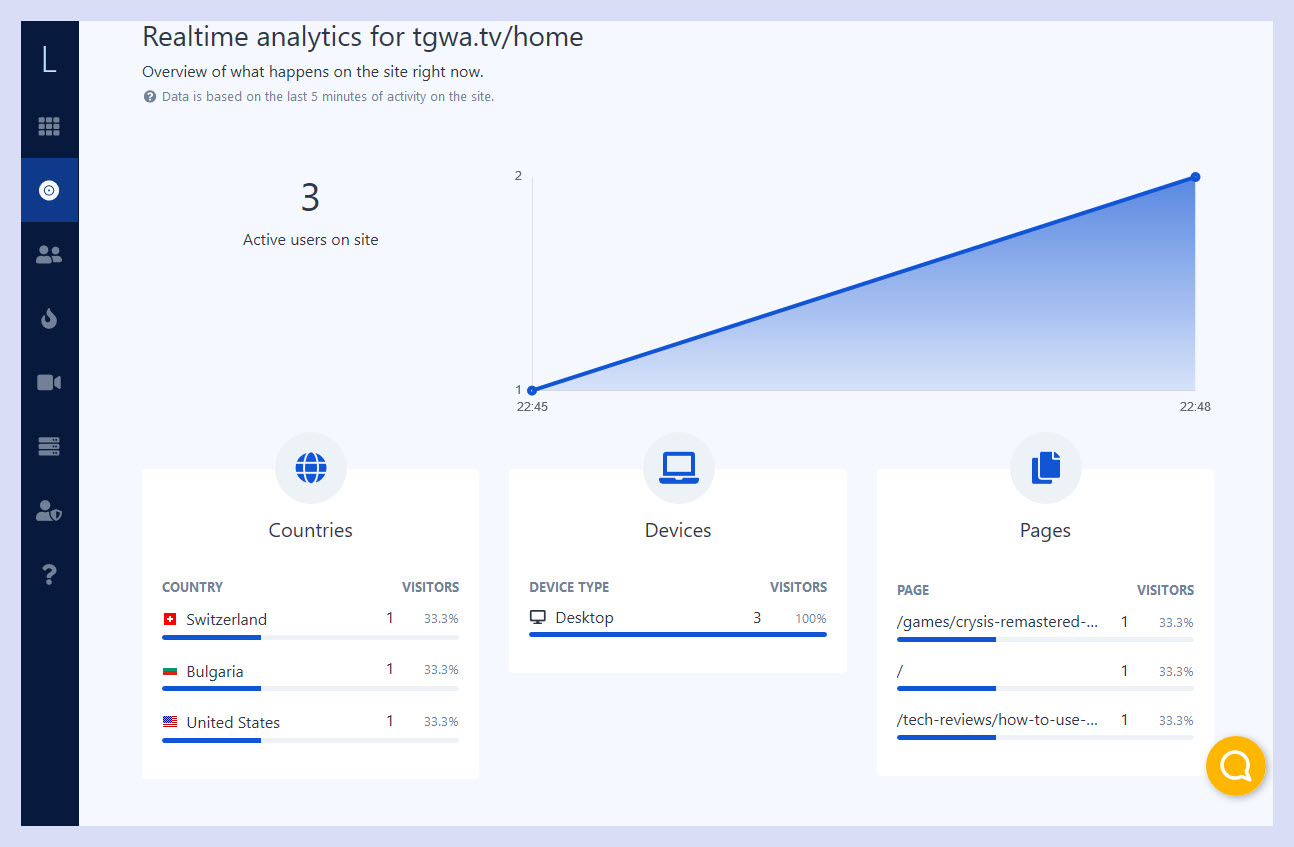The width and height of the screenshot is (1294, 847).
Task: Click the COUNTRY column header
Action: click(192, 587)
